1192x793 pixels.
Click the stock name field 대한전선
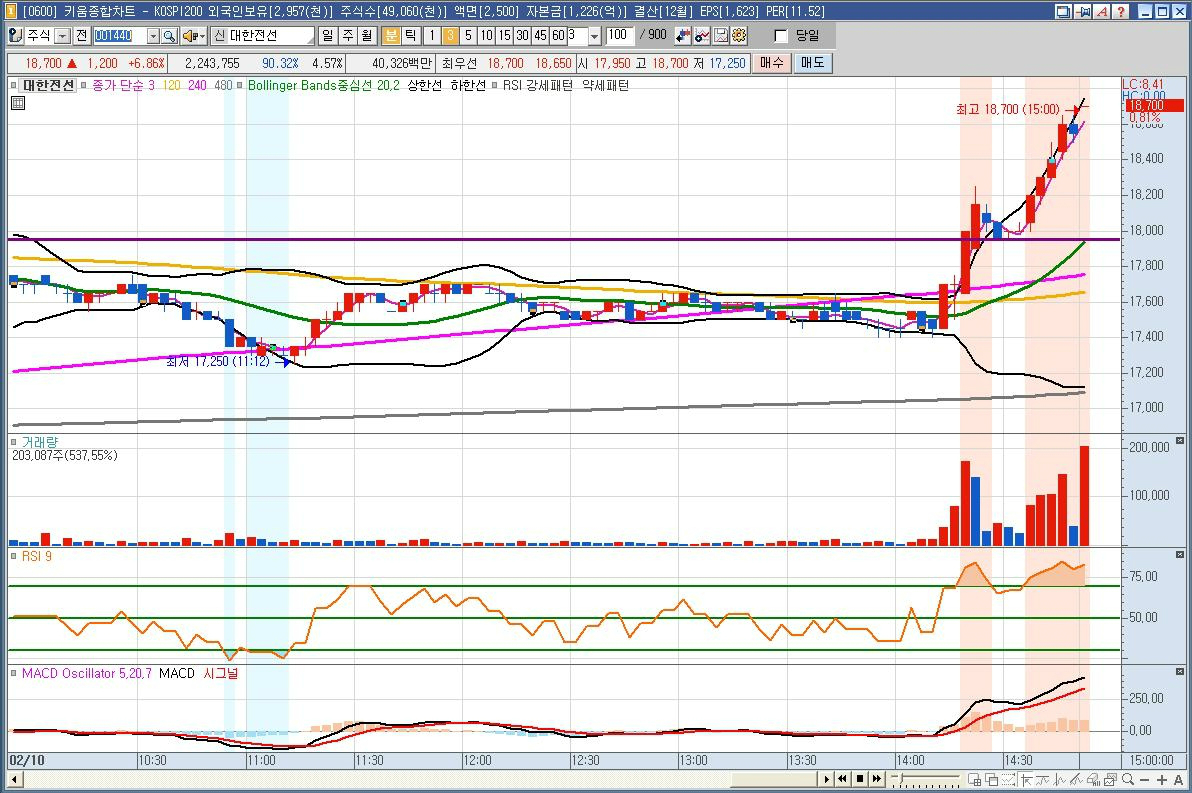point(271,36)
